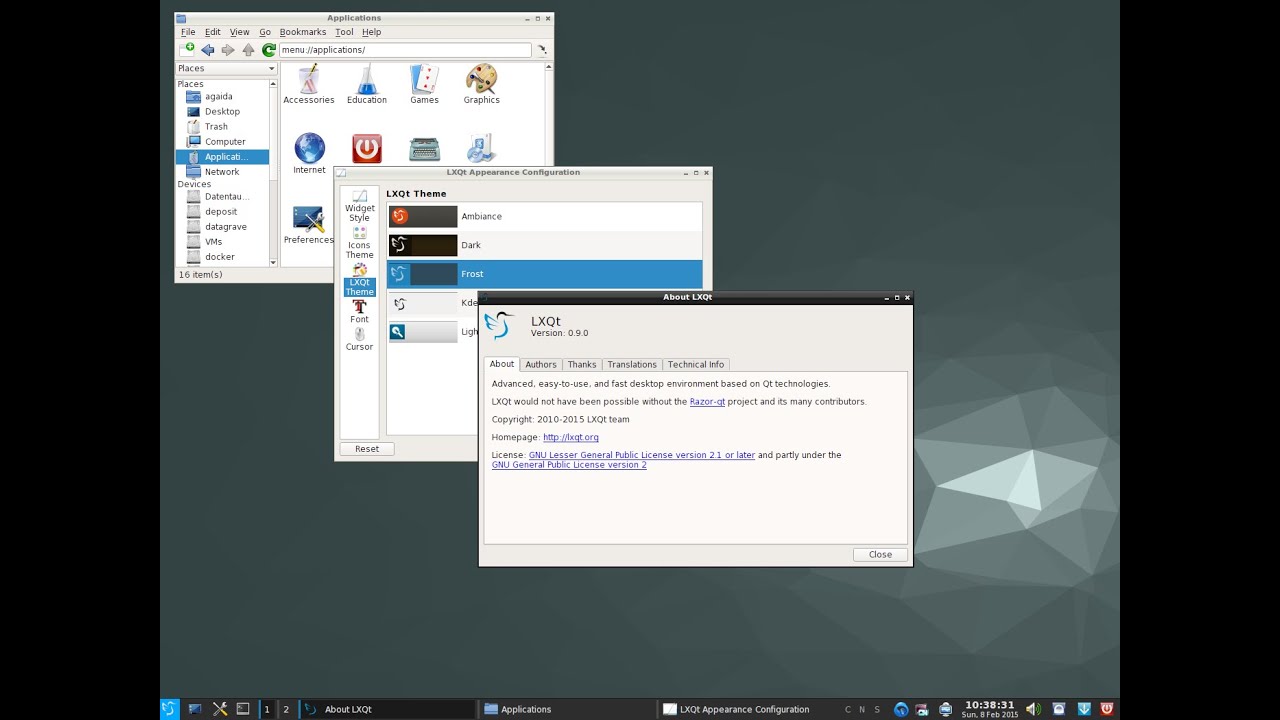Viewport: 1280px width, 720px height.
Task: Launch the wrench settings icon on panel
Action: tap(220, 709)
